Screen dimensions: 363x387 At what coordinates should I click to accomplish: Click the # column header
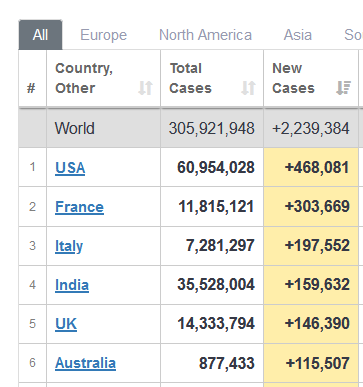coord(31,88)
